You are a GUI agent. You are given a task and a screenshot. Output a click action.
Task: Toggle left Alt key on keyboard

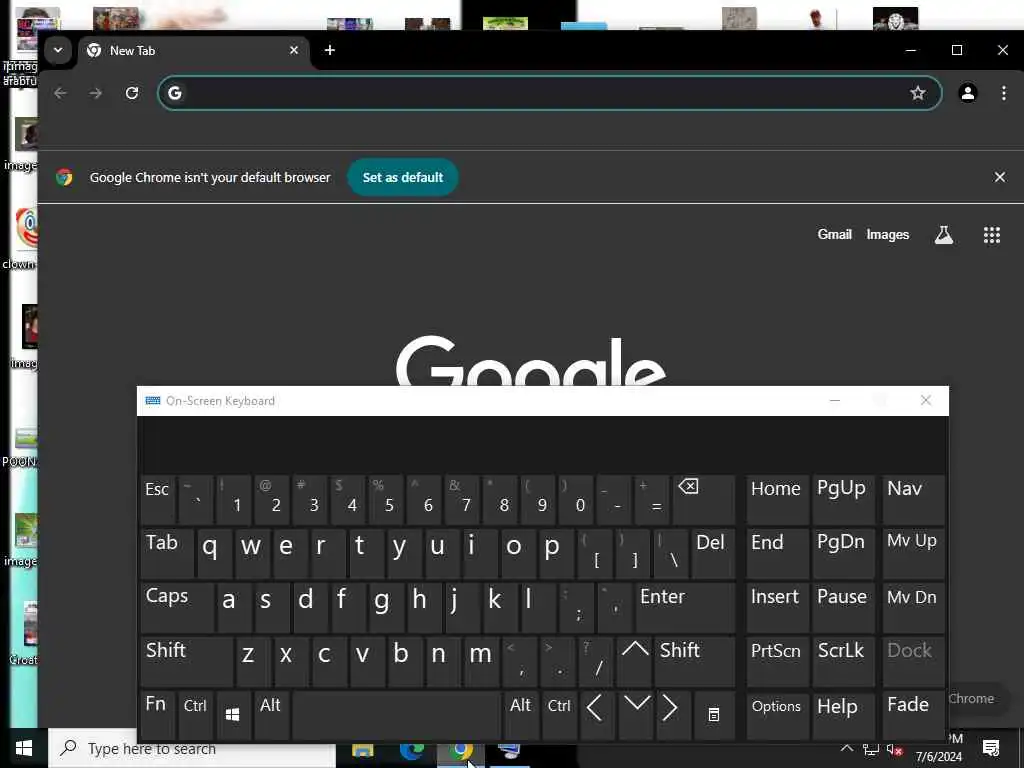(x=271, y=715)
